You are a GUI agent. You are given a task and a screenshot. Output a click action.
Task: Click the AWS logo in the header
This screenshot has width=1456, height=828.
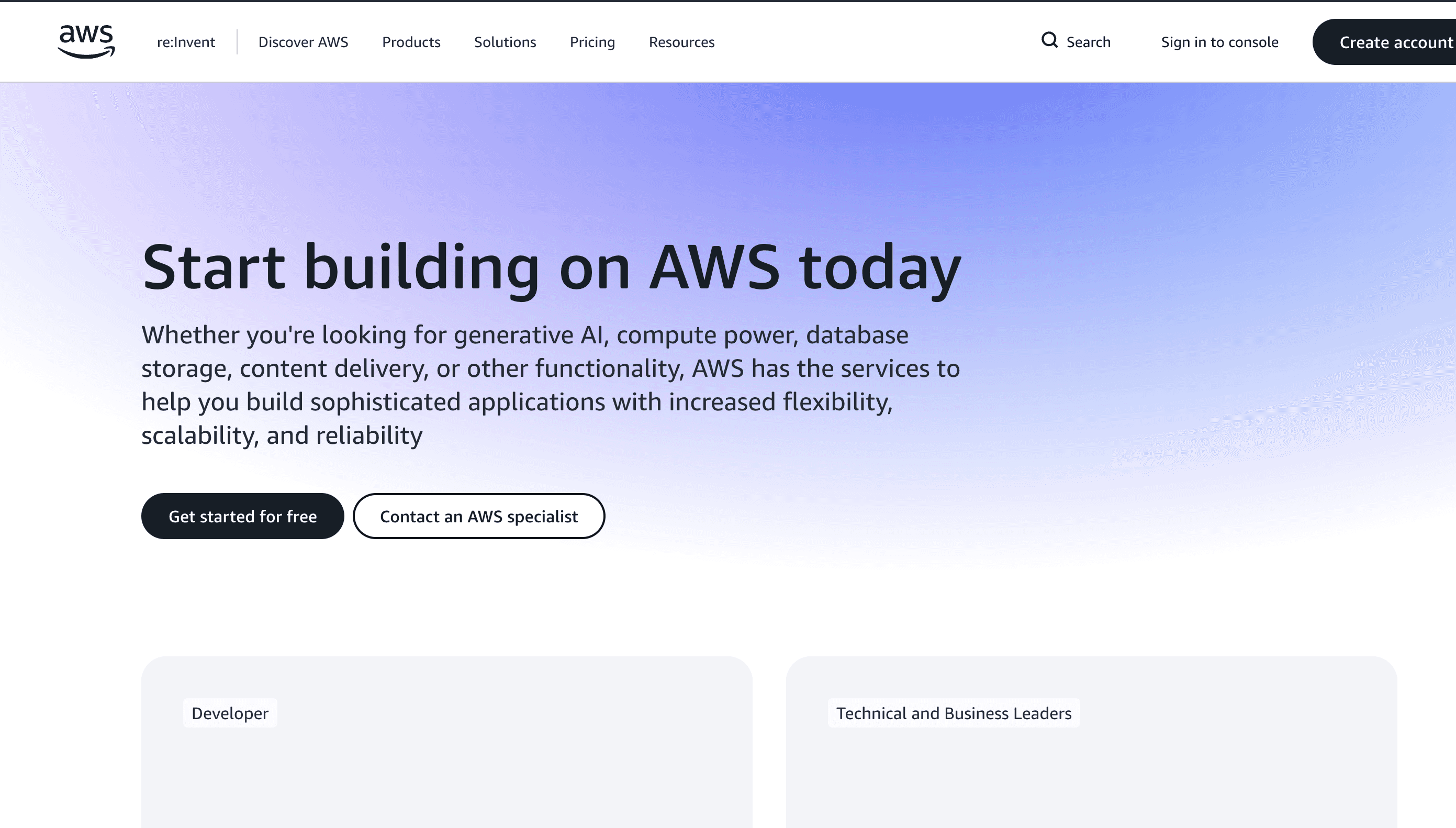pyautogui.click(x=86, y=41)
